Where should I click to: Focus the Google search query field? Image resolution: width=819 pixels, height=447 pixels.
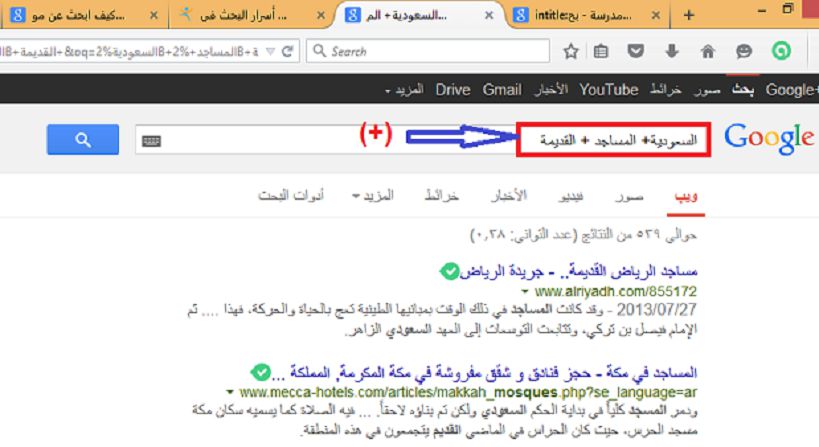point(423,139)
